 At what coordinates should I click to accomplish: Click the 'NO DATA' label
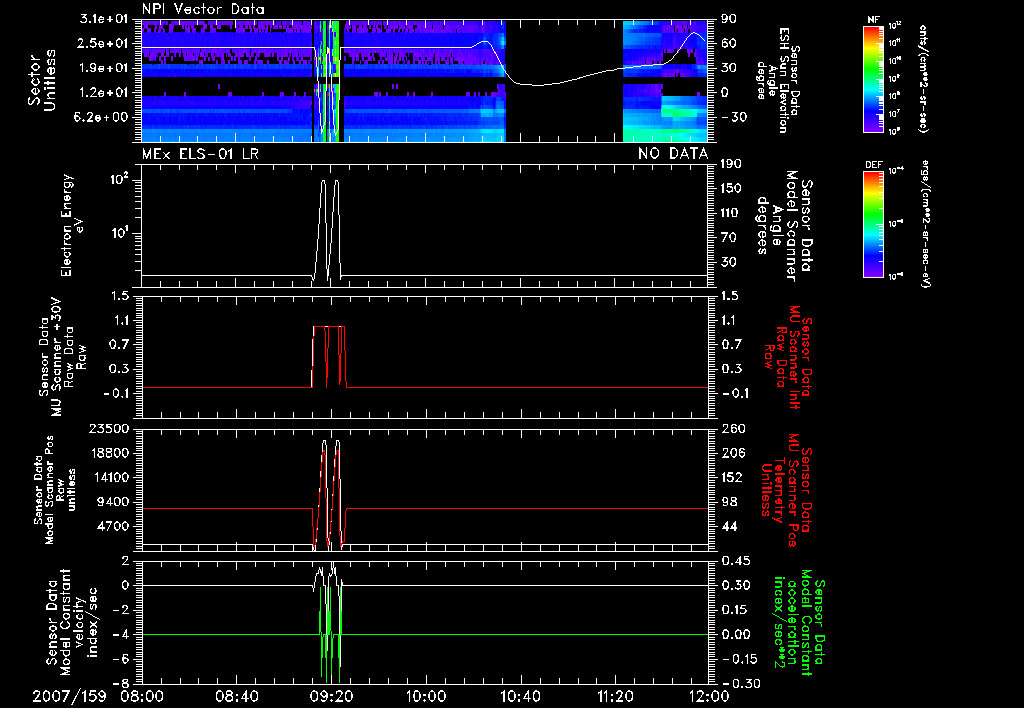point(673,154)
